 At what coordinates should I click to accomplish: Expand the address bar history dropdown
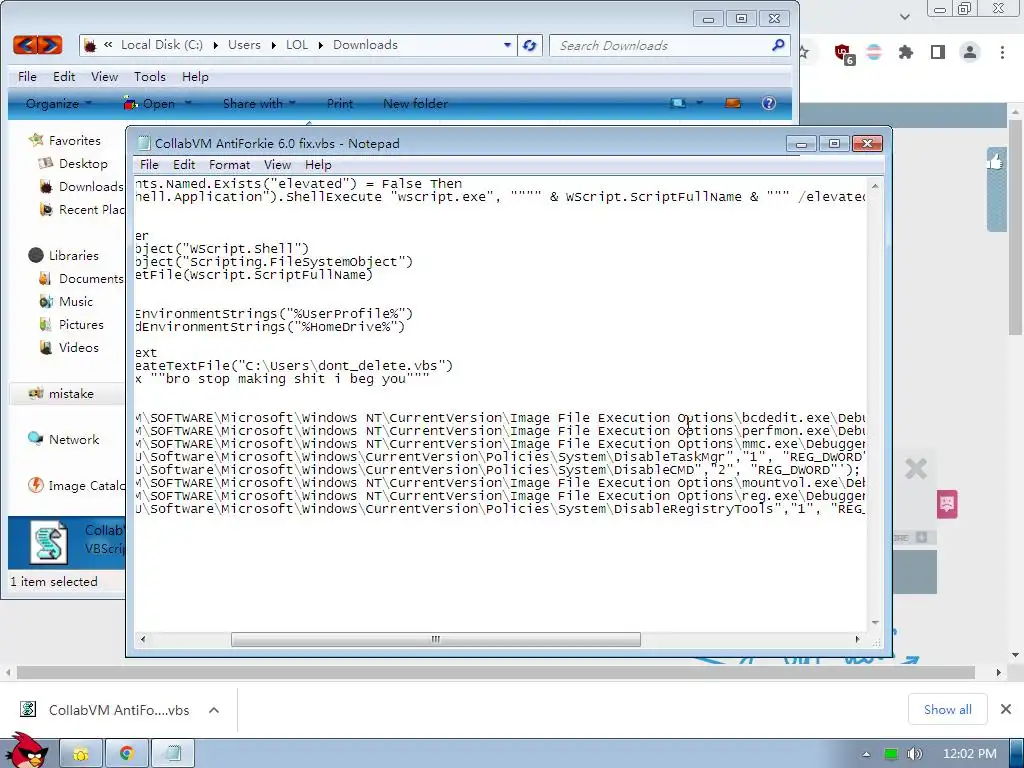[x=507, y=45]
